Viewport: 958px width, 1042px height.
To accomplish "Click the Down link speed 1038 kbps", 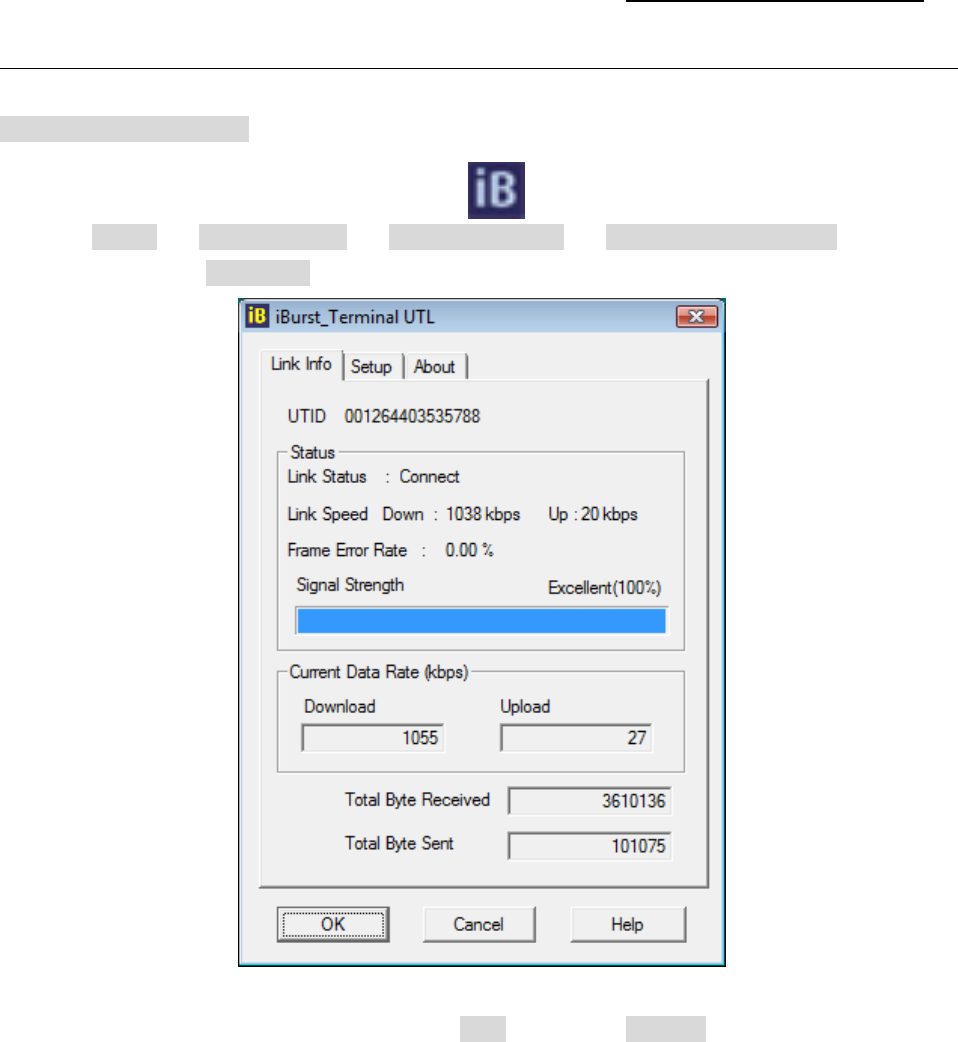I will [482, 514].
